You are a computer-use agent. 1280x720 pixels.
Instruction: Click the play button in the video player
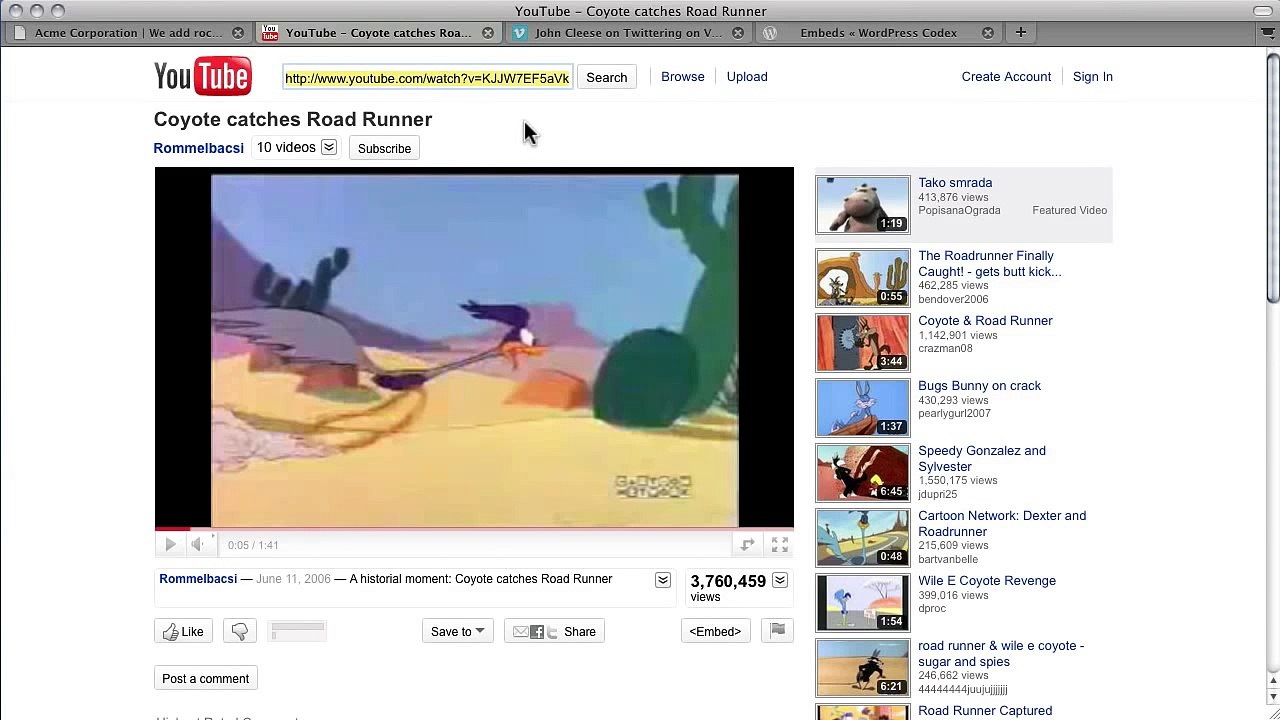tap(170, 545)
